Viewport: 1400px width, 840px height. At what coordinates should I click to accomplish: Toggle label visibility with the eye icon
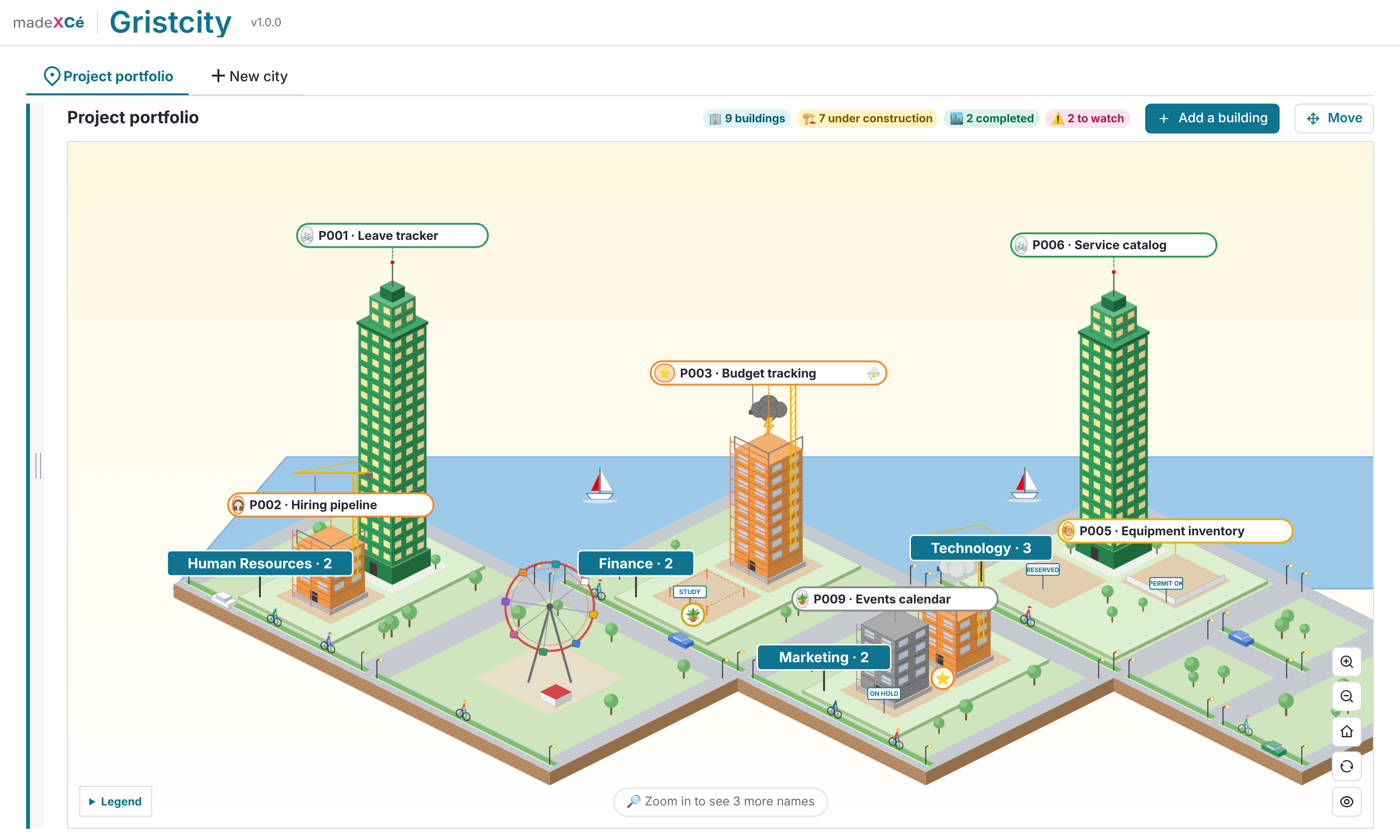(1346, 802)
